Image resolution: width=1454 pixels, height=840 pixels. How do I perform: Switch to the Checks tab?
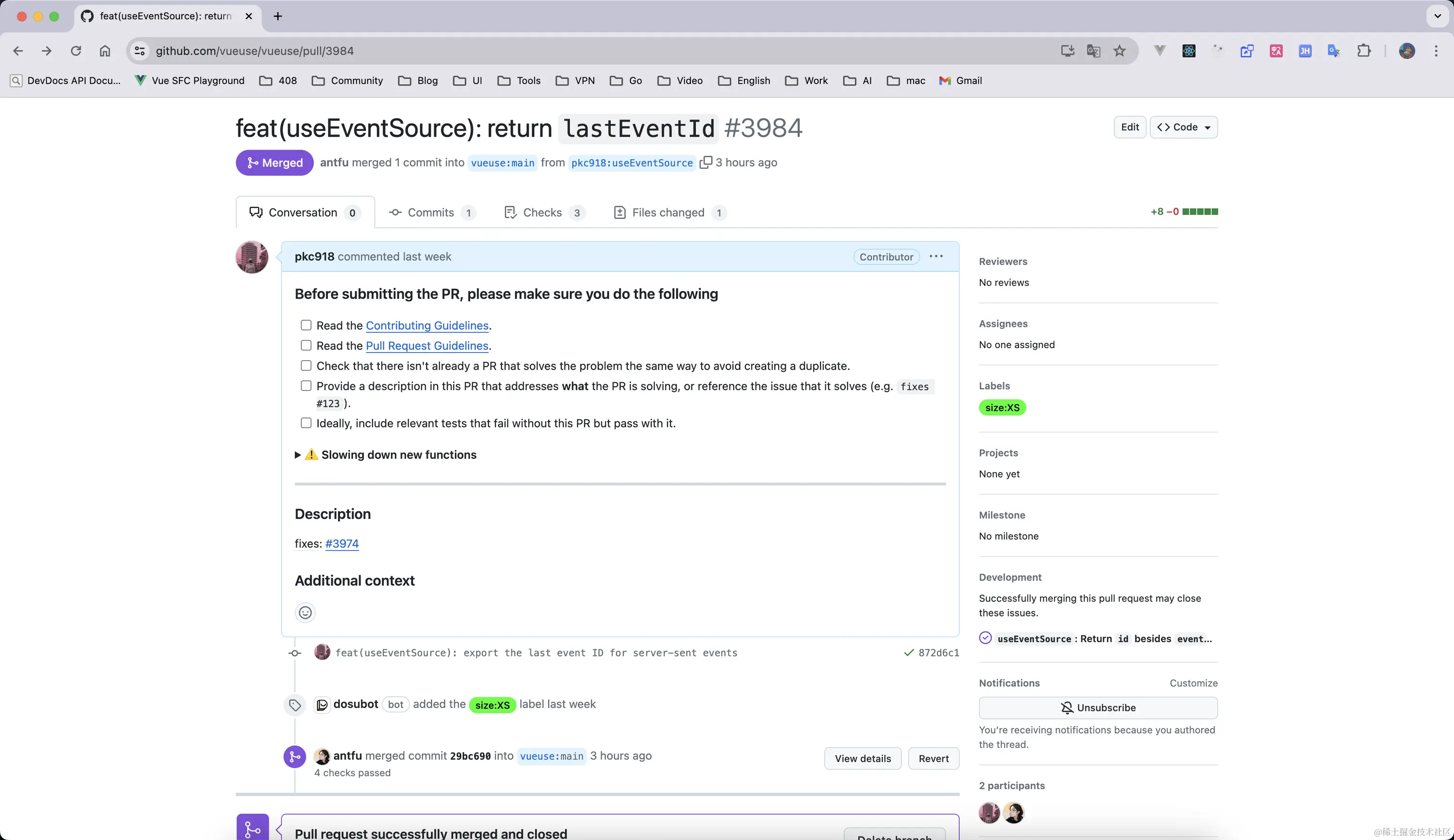tap(544, 213)
